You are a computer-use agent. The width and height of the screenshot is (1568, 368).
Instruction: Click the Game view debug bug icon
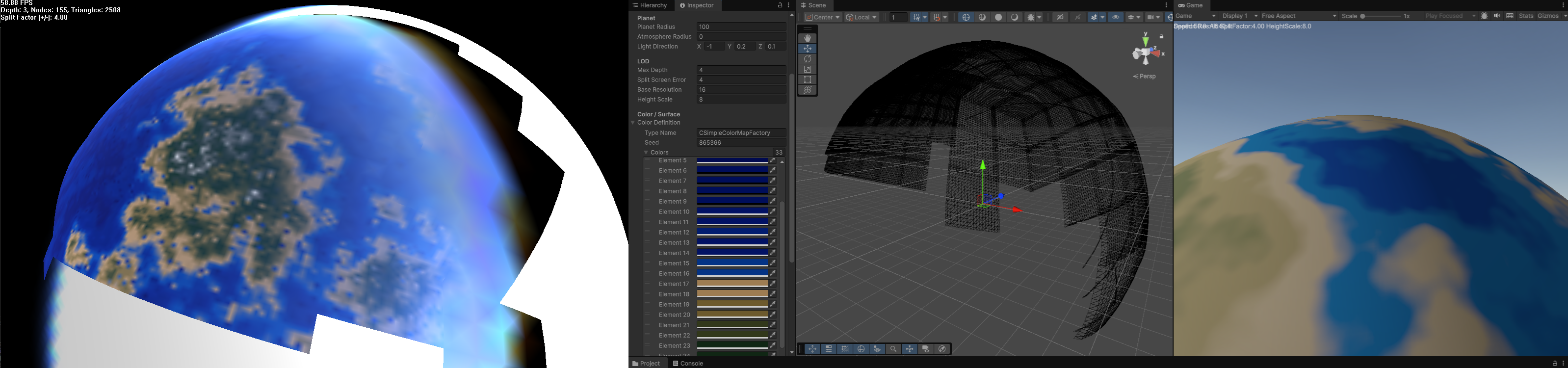(1484, 16)
